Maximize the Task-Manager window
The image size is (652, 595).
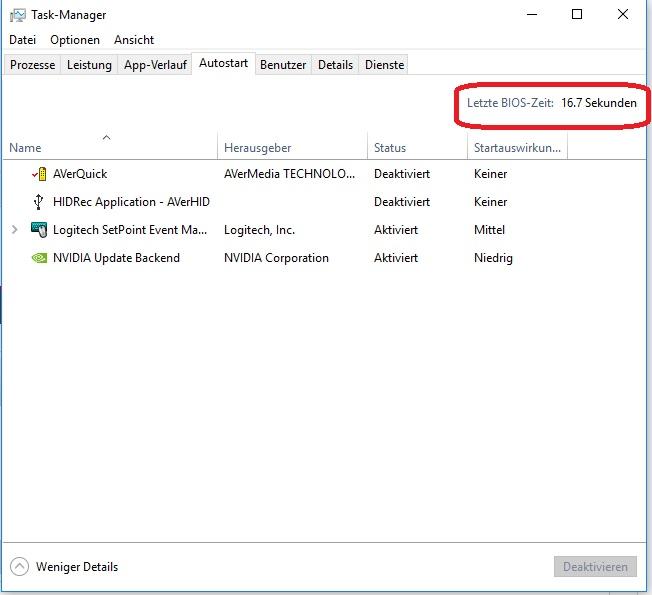point(577,15)
